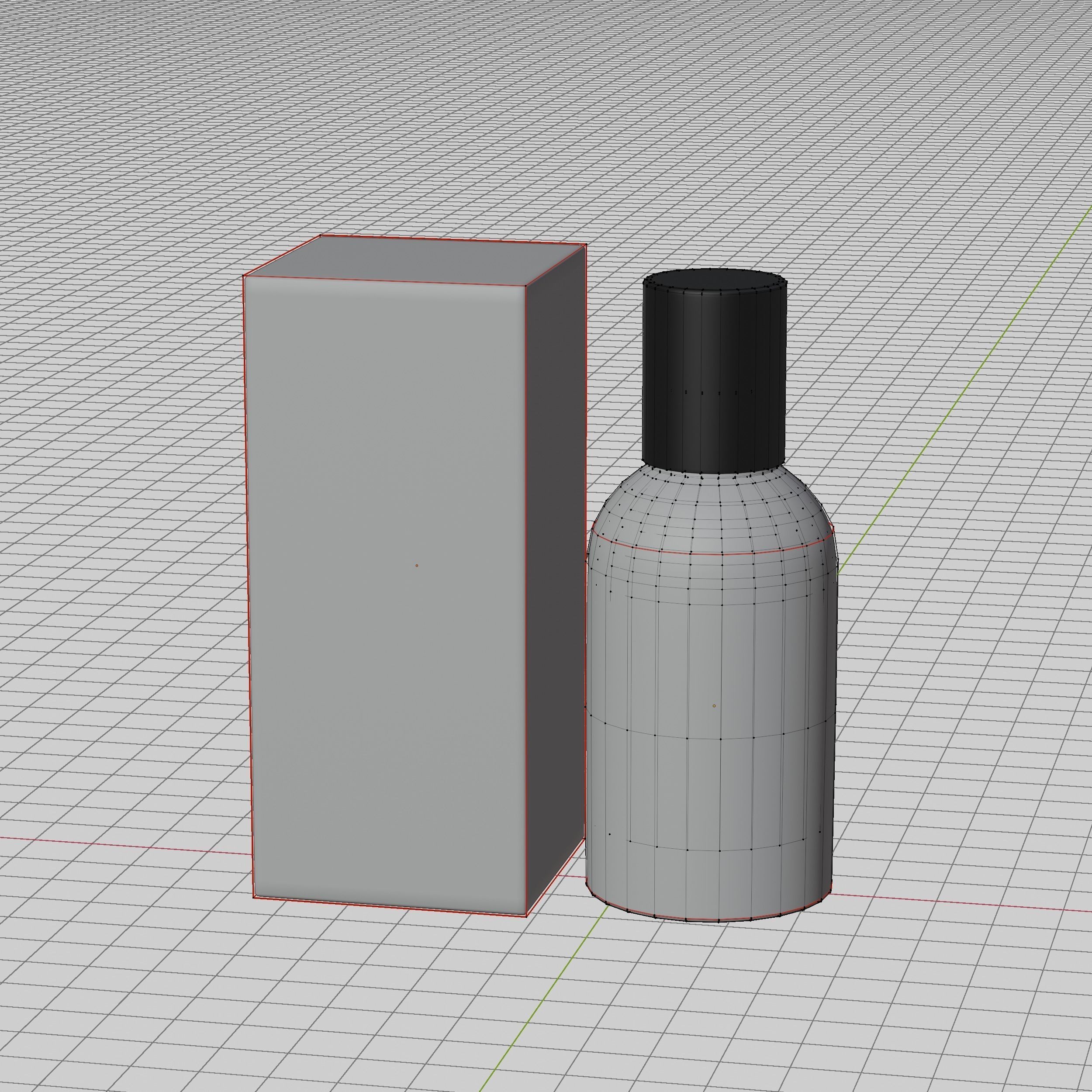
Task: Click the box's orange origin point
Action: 417,565
